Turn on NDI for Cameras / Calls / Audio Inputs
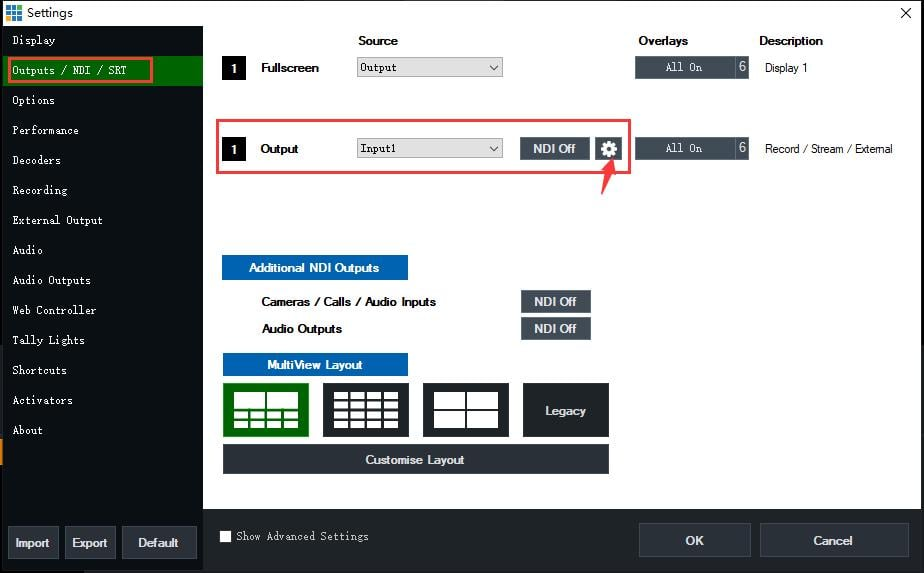Screen dimensions: 924x573 [x=555, y=301]
